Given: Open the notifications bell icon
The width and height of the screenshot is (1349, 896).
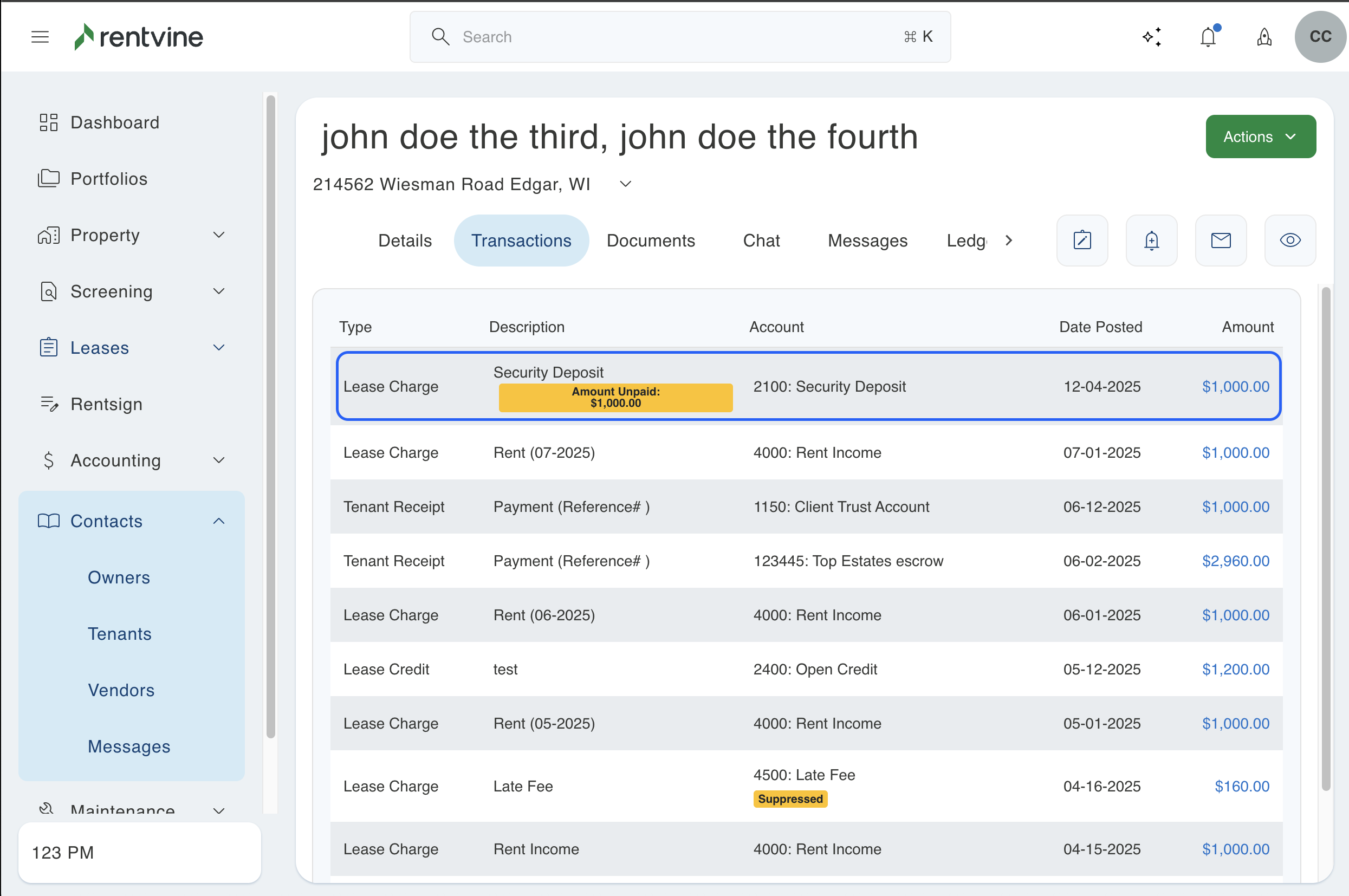Looking at the screenshot, I should 1208,37.
